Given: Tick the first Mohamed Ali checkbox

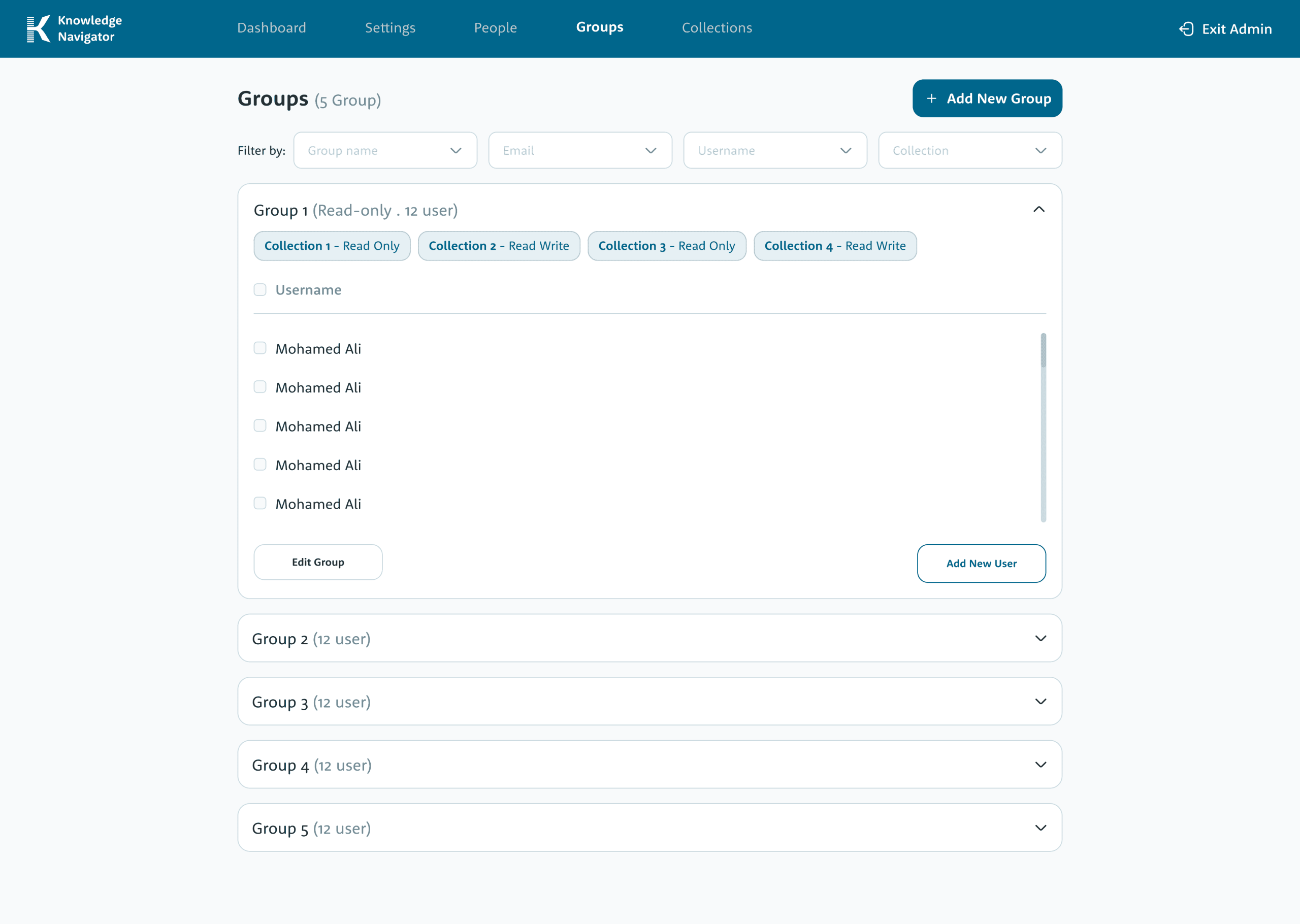Looking at the screenshot, I should 260,348.
